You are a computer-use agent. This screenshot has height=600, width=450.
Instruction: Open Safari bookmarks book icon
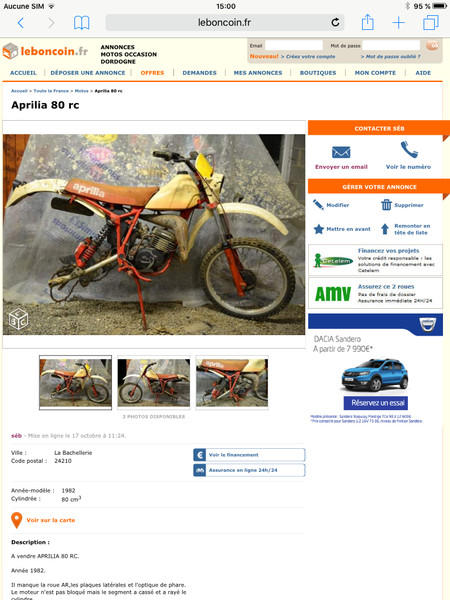tap(82, 23)
